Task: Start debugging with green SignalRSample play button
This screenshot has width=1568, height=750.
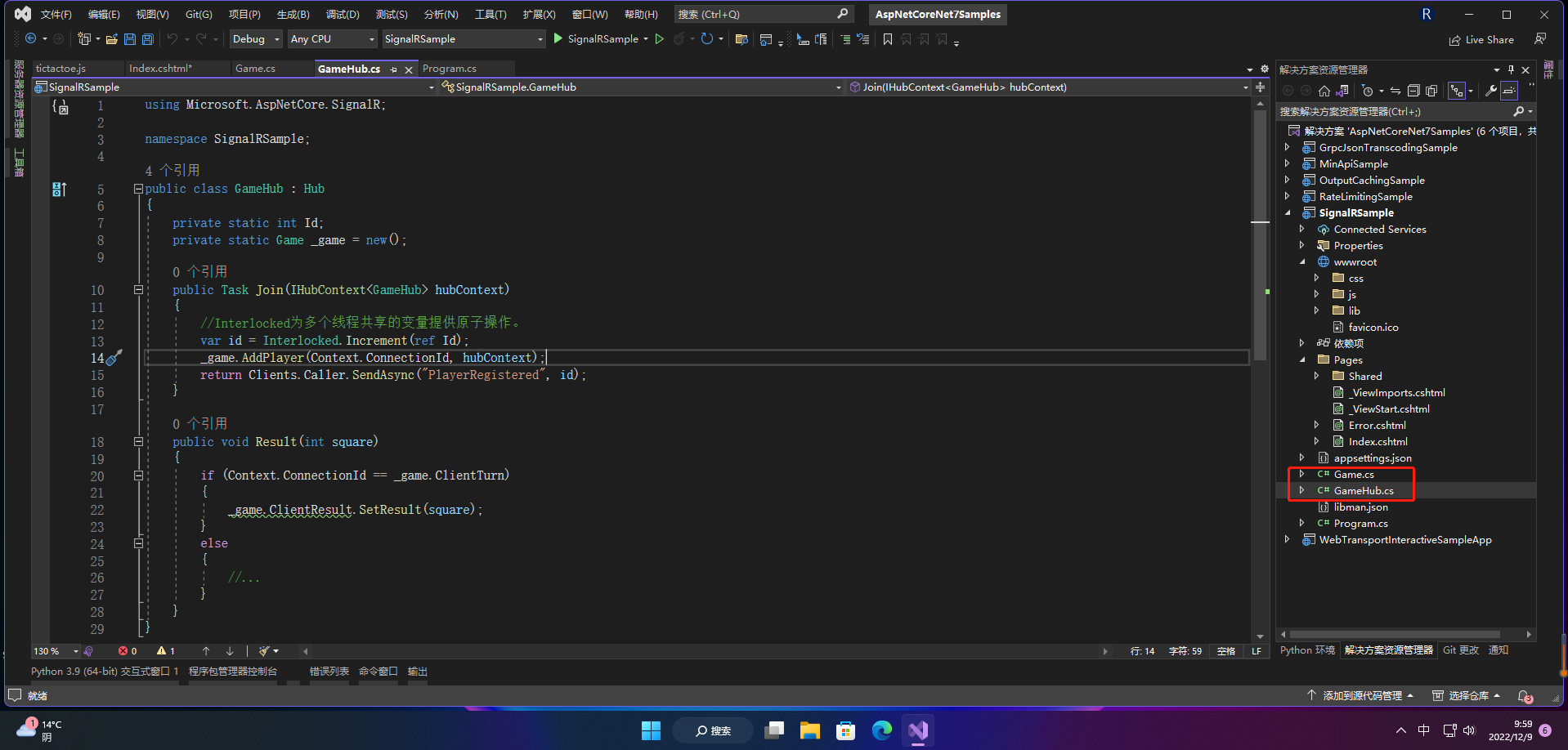Action: pyautogui.click(x=595, y=39)
